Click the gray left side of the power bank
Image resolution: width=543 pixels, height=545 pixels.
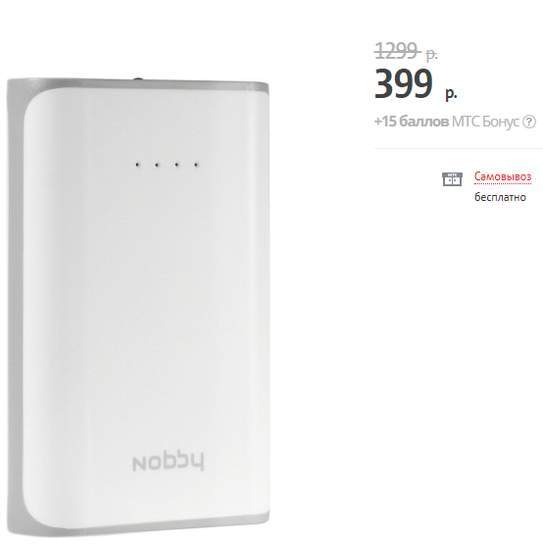[x=15, y=306]
